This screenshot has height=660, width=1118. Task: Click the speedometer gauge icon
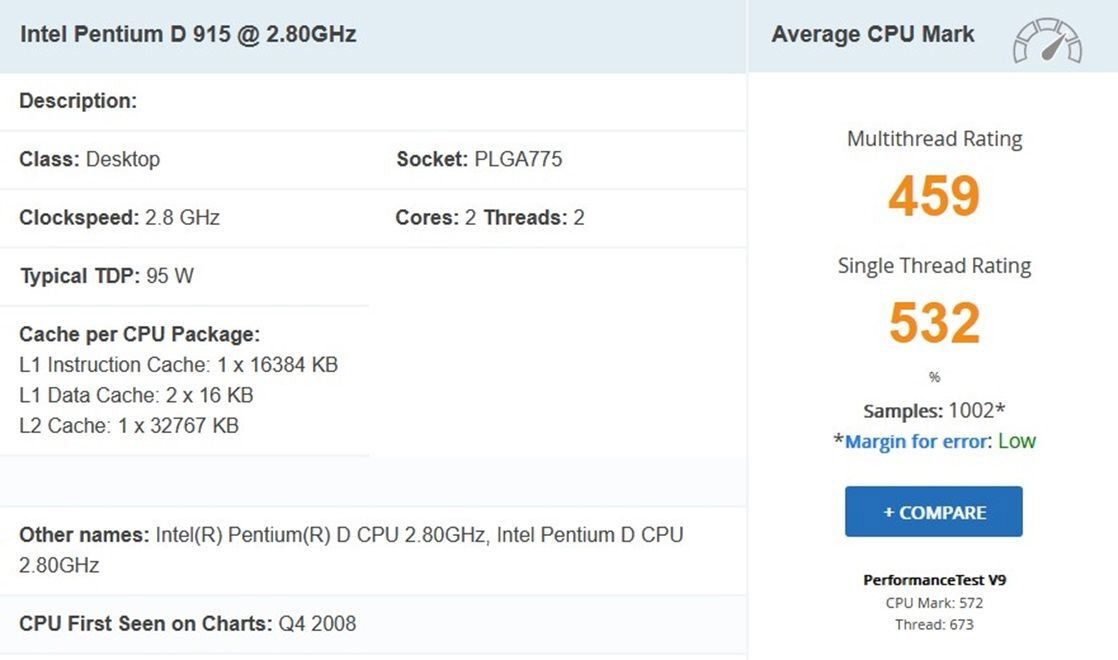[x=1047, y=41]
